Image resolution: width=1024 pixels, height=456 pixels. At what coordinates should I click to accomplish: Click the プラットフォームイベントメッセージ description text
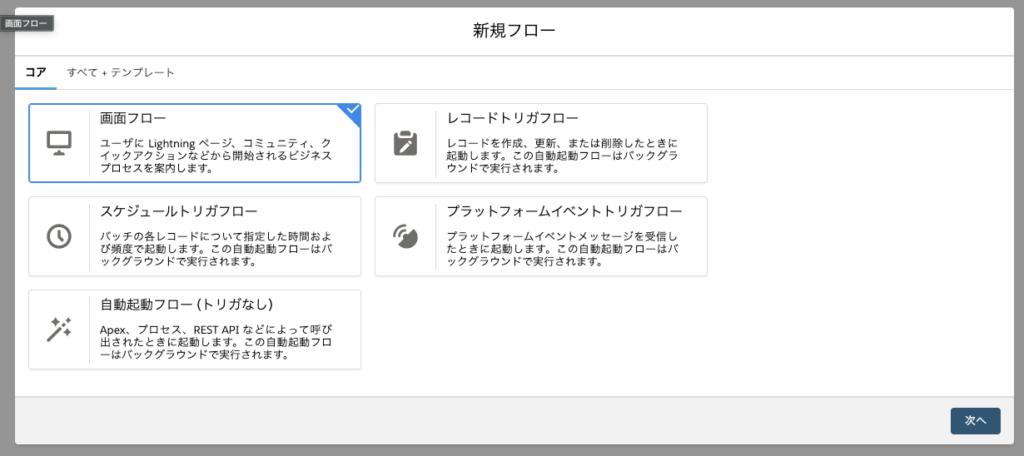(x=562, y=249)
